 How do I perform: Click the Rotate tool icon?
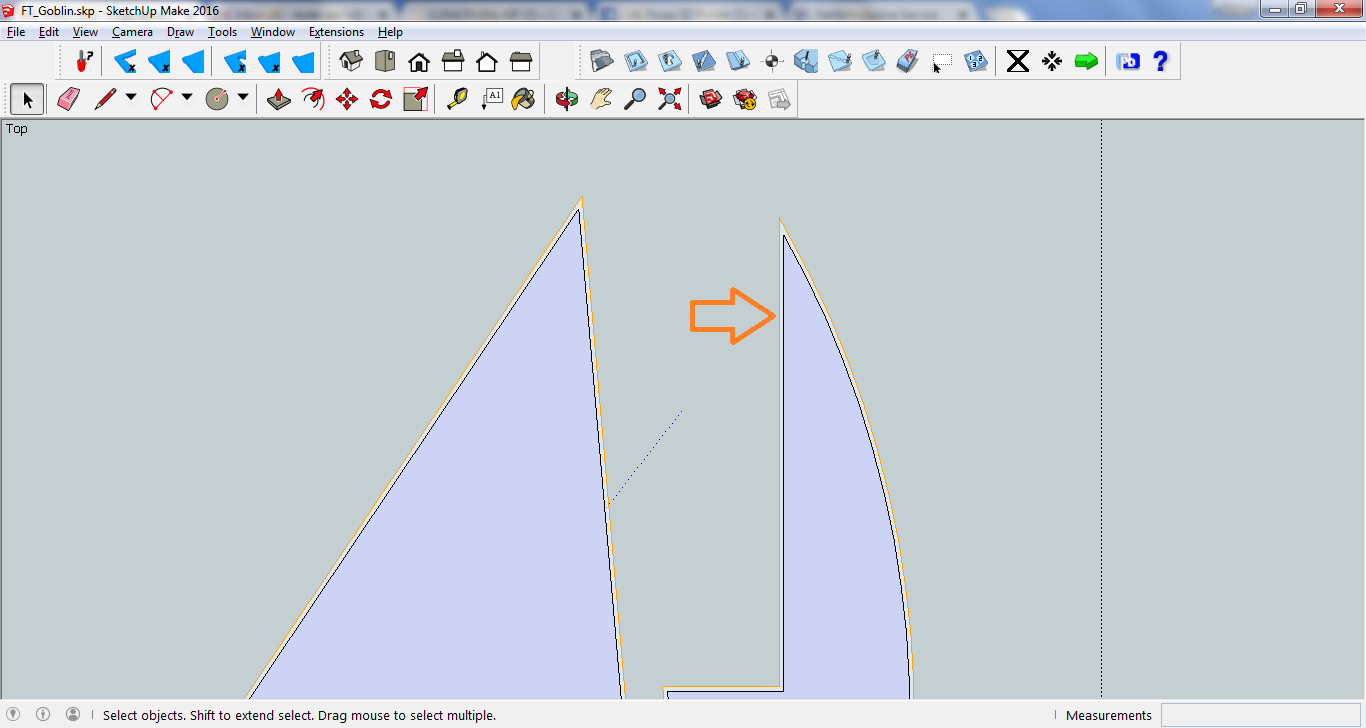381,99
